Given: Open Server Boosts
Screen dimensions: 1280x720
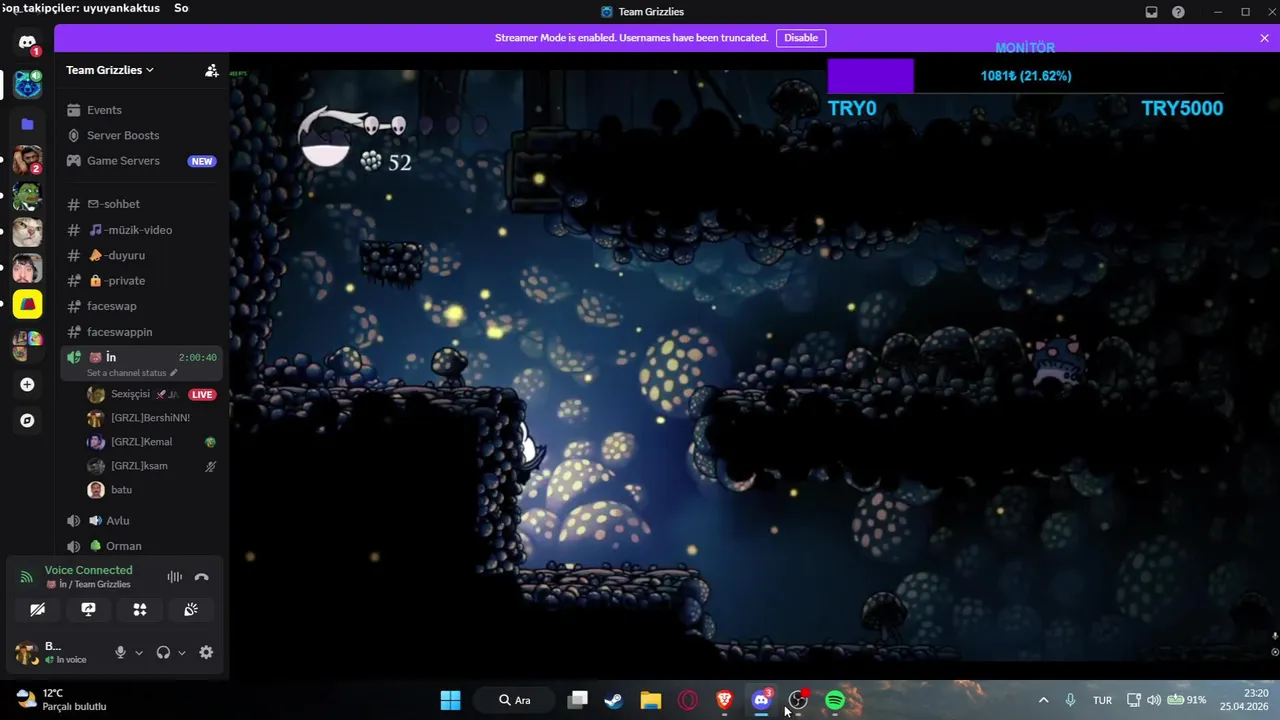Looking at the screenshot, I should coord(140,135).
